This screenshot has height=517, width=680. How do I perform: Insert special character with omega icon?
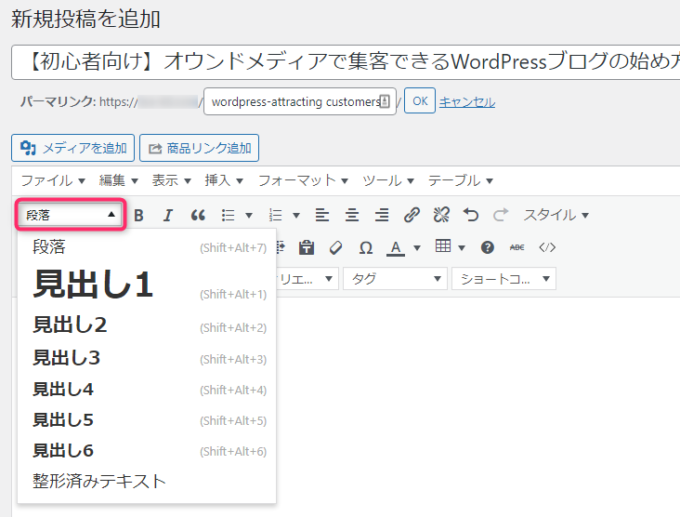click(366, 247)
